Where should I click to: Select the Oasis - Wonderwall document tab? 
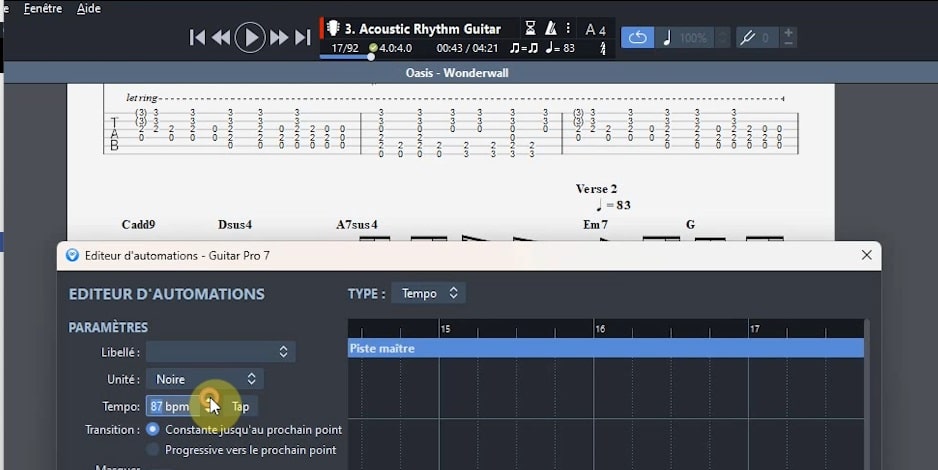457,73
